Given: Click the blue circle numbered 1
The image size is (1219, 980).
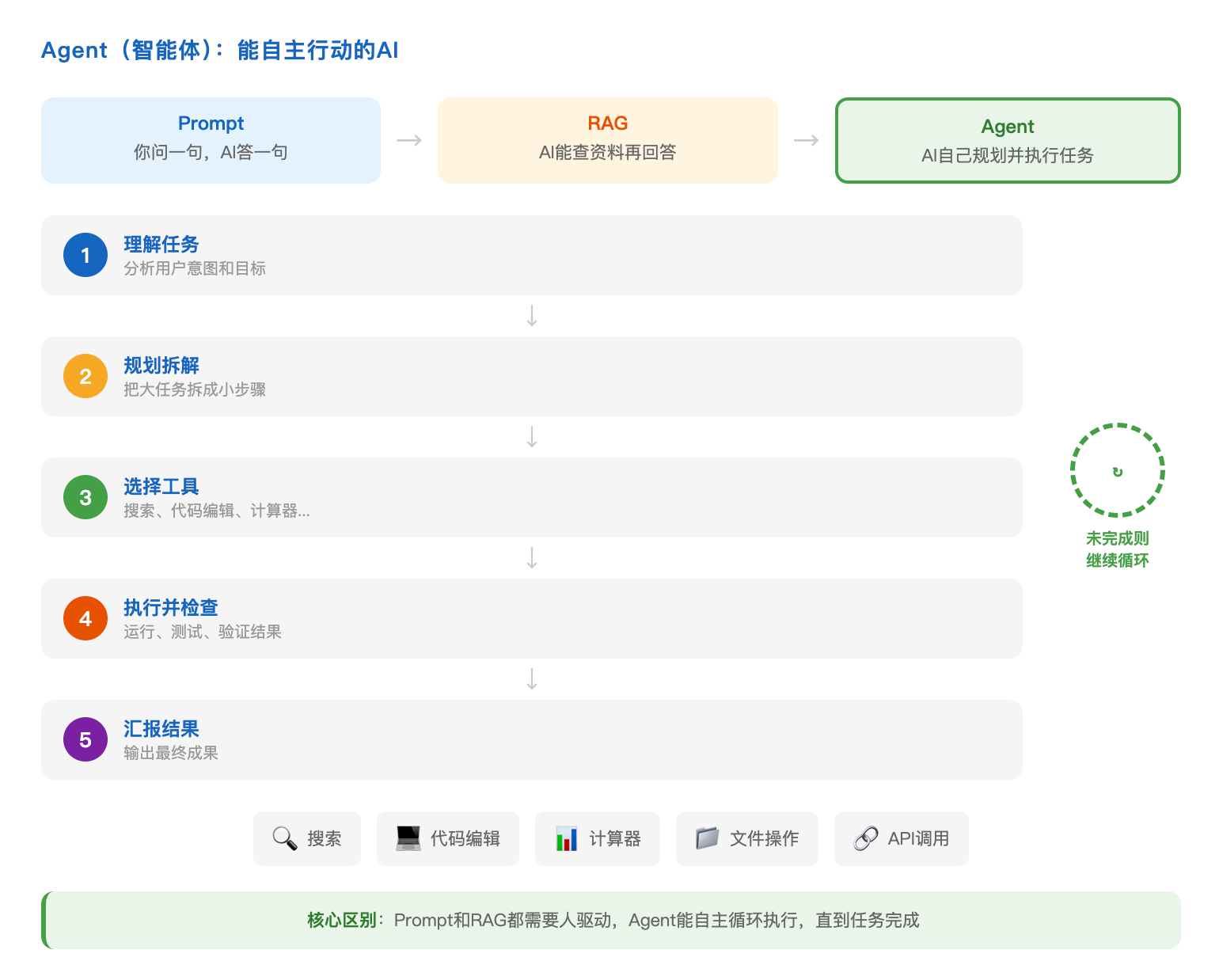Looking at the screenshot, I should tap(85, 255).
